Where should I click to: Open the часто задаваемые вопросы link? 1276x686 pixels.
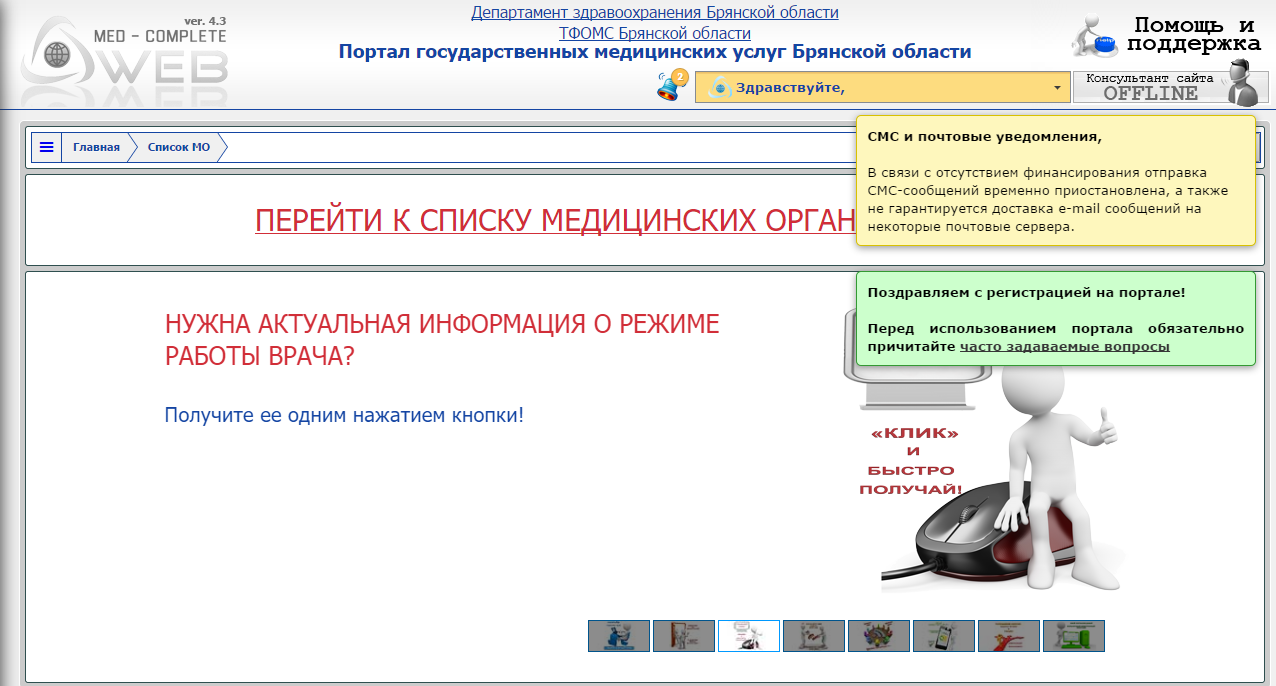coord(1064,347)
